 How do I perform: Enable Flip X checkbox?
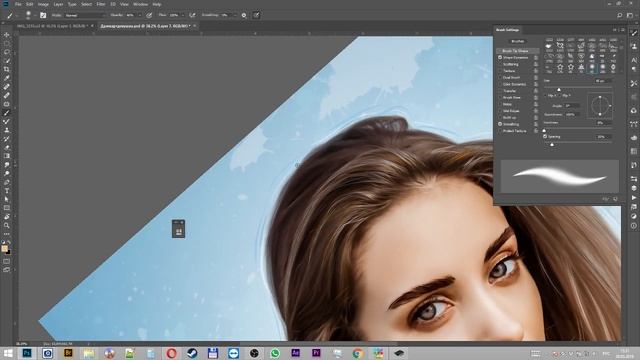[546, 95]
